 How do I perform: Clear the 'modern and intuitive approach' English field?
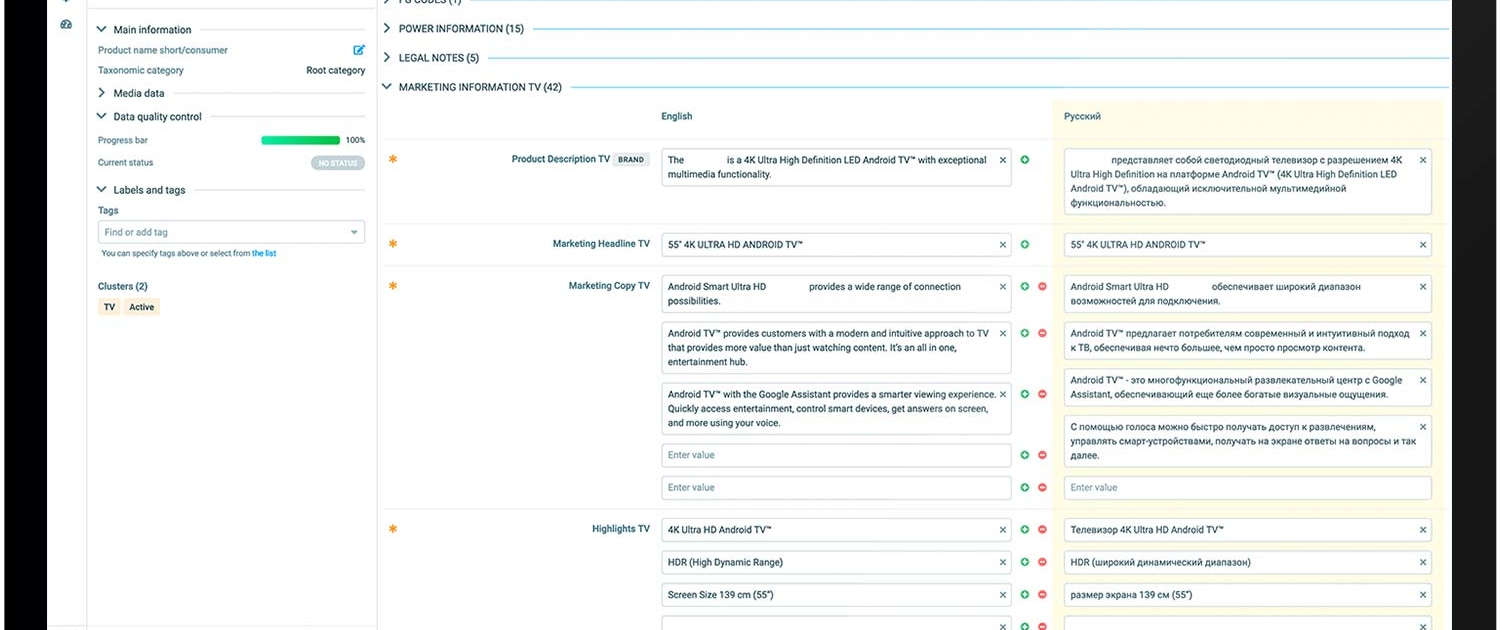coord(1003,334)
